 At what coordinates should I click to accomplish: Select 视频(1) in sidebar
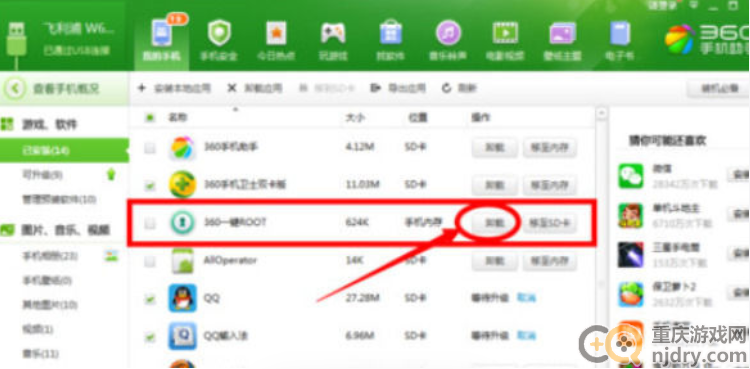[38, 329]
